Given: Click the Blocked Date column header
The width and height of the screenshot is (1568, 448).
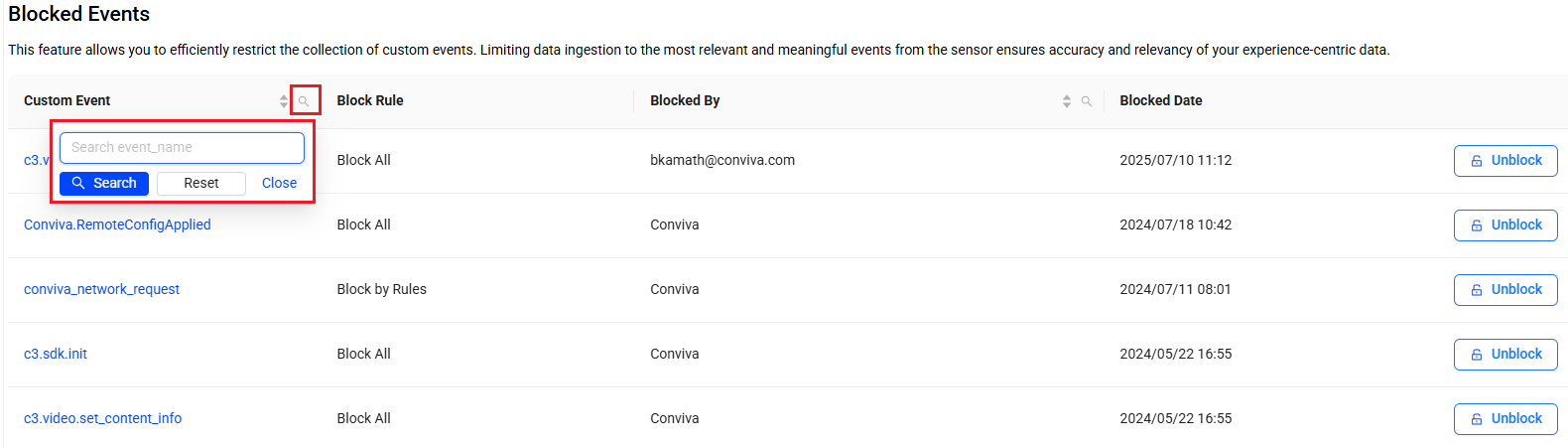Looking at the screenshot, I should [x=1161, y=101].
